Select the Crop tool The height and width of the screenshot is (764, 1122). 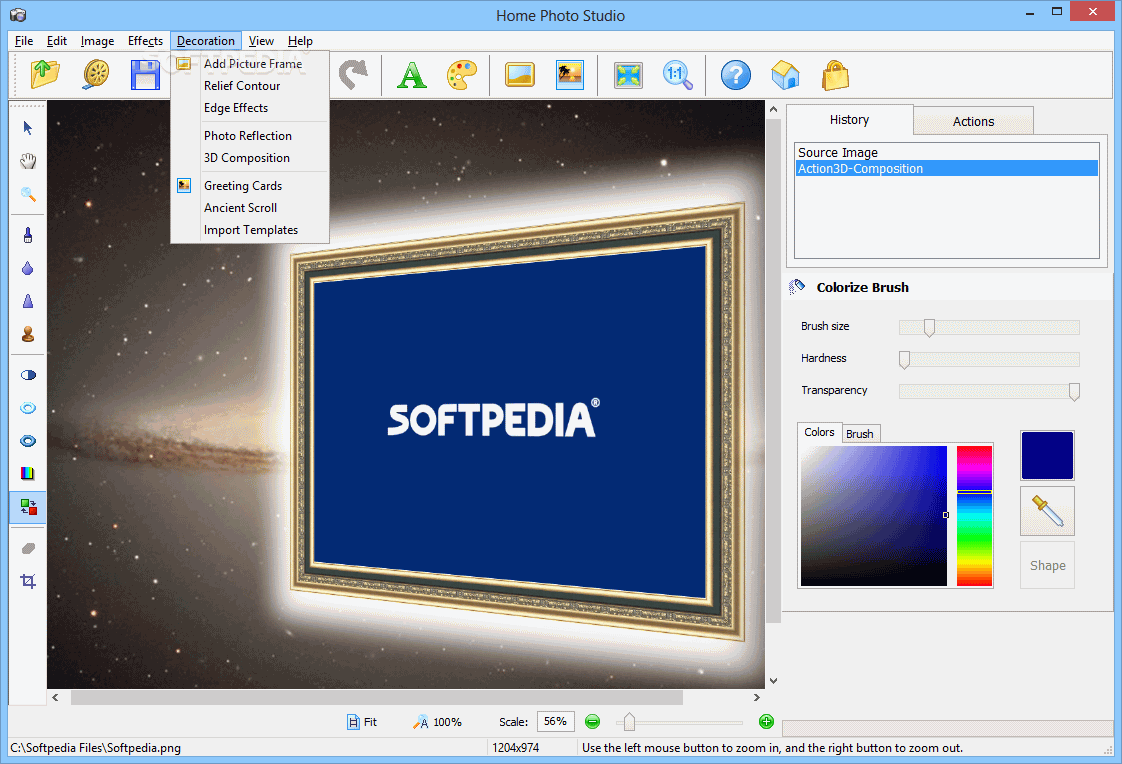point(28,581)
